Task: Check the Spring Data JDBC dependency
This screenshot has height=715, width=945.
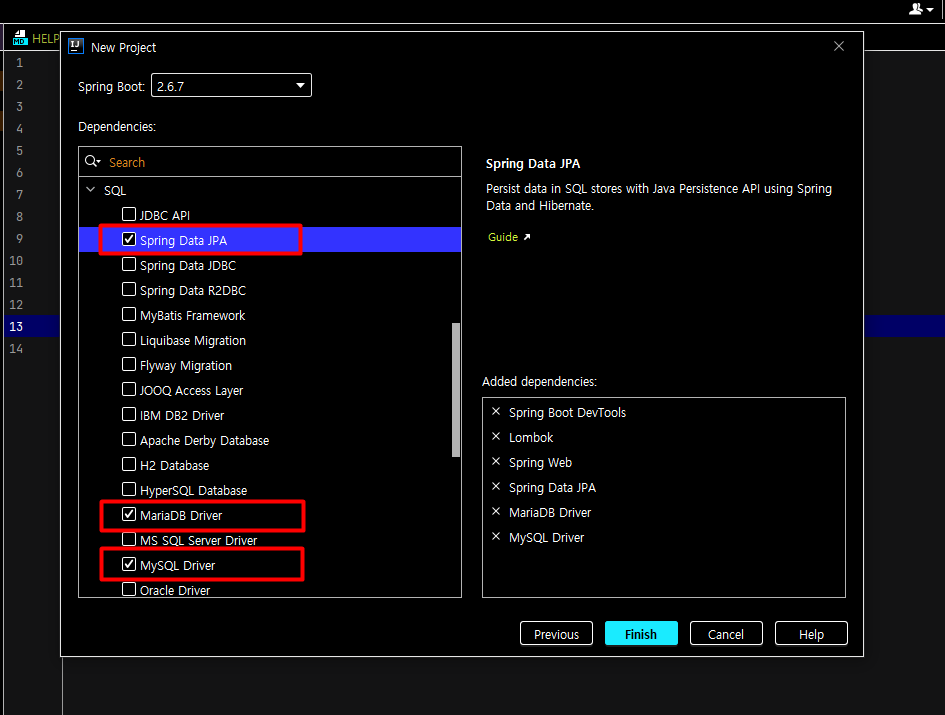Action: 128,264
